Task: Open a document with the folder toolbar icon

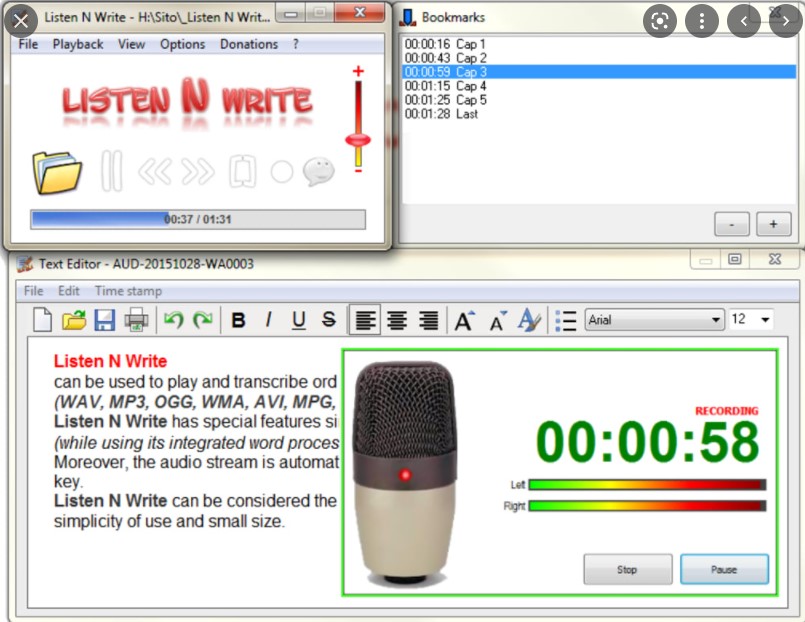Action: coord(74,320)
